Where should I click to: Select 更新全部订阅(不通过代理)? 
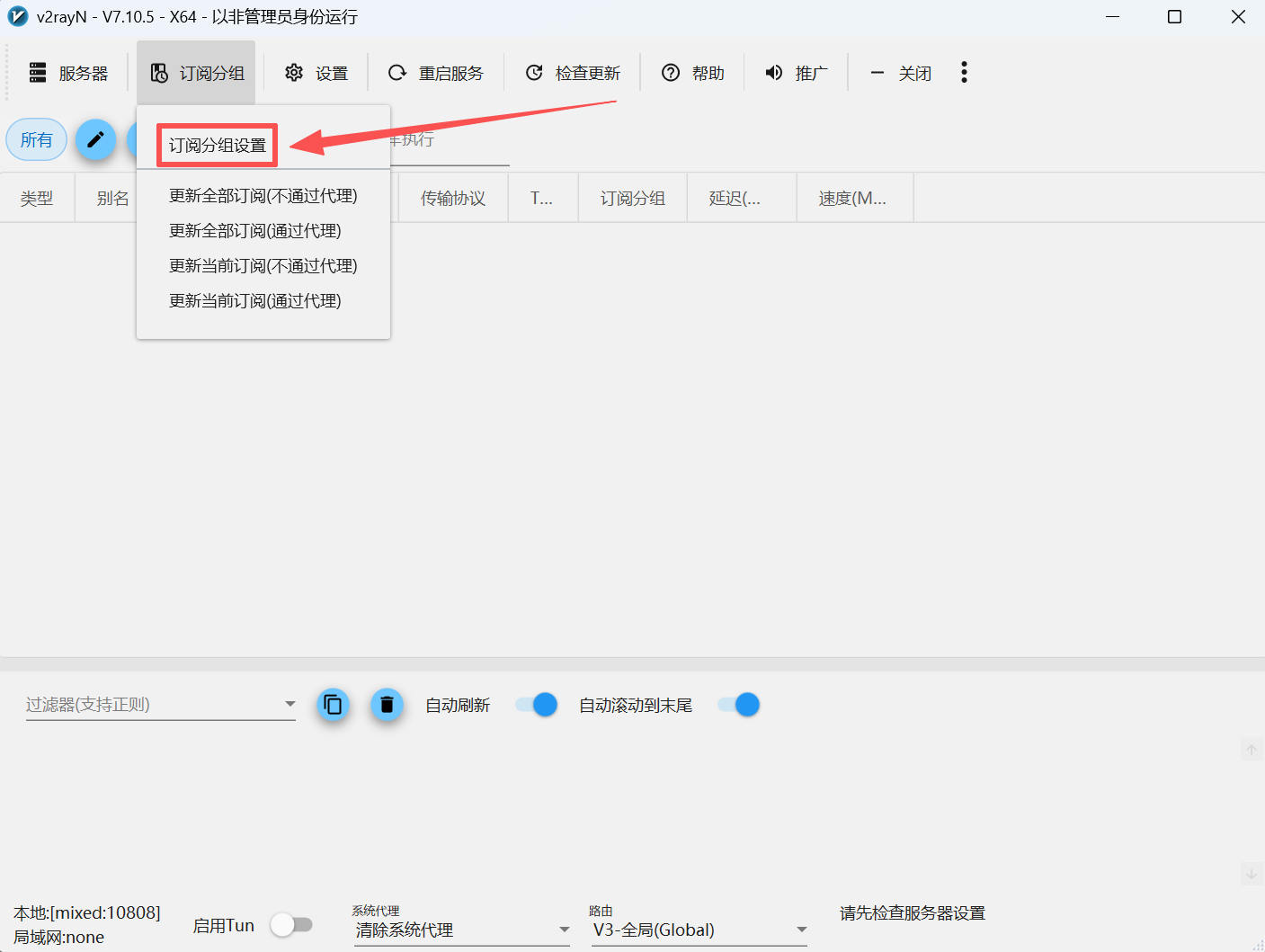[x=263, y=196]
